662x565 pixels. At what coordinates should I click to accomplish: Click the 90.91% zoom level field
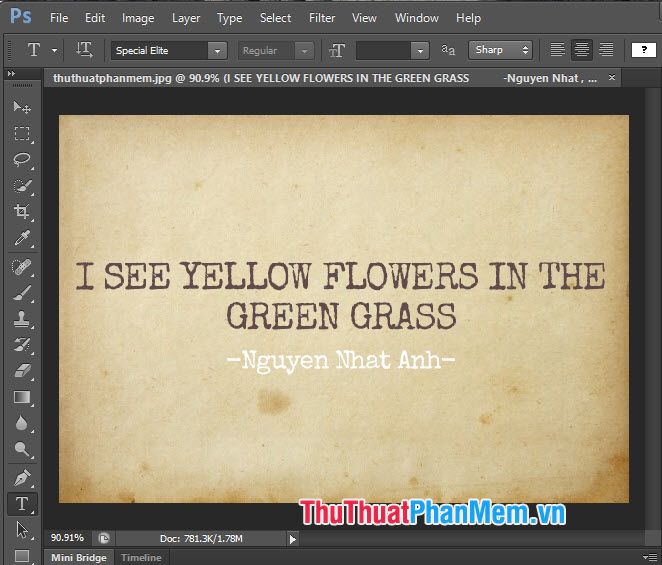click(68, 538)
